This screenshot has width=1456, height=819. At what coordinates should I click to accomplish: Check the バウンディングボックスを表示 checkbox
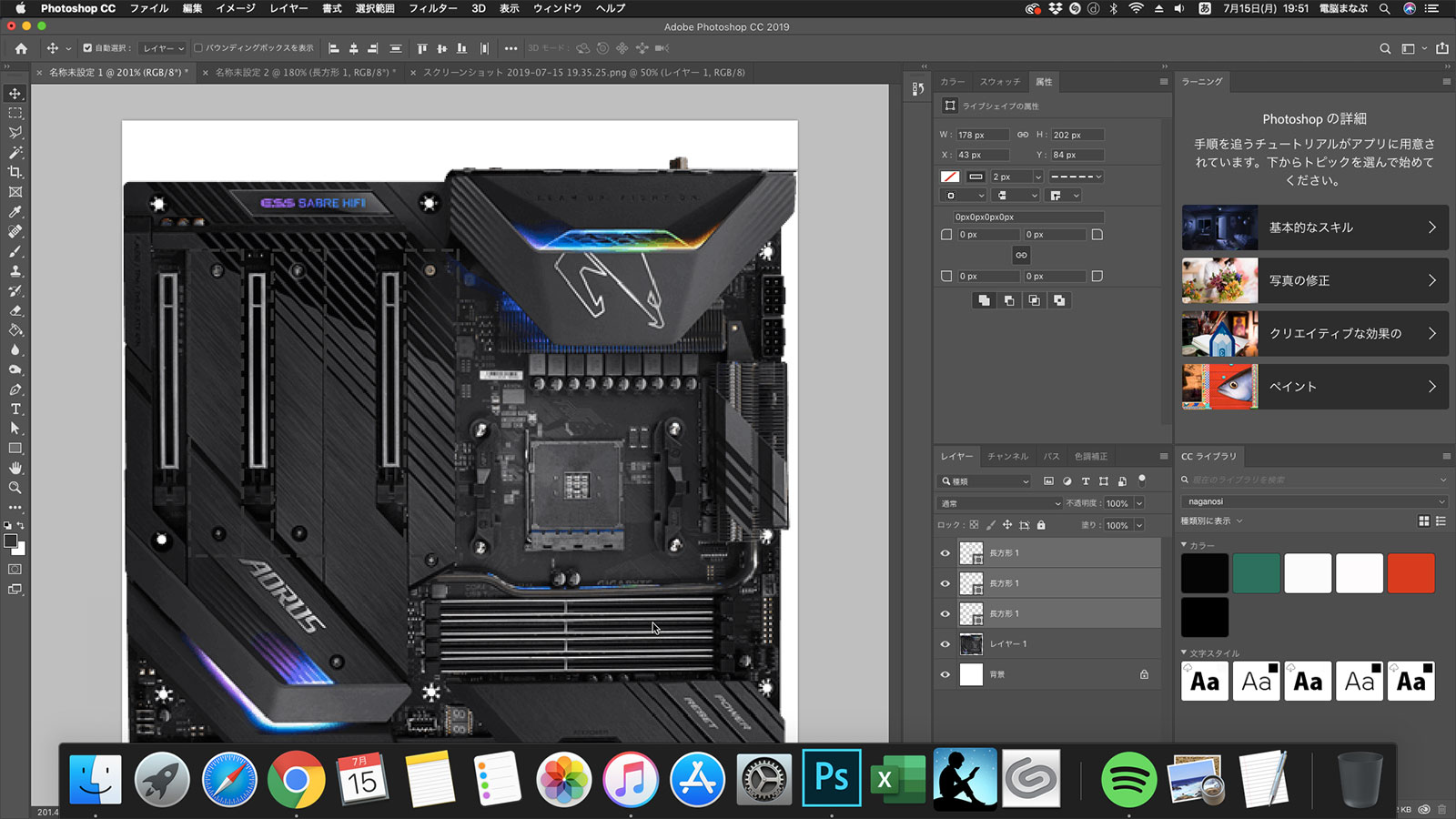[x=198, y=48]
